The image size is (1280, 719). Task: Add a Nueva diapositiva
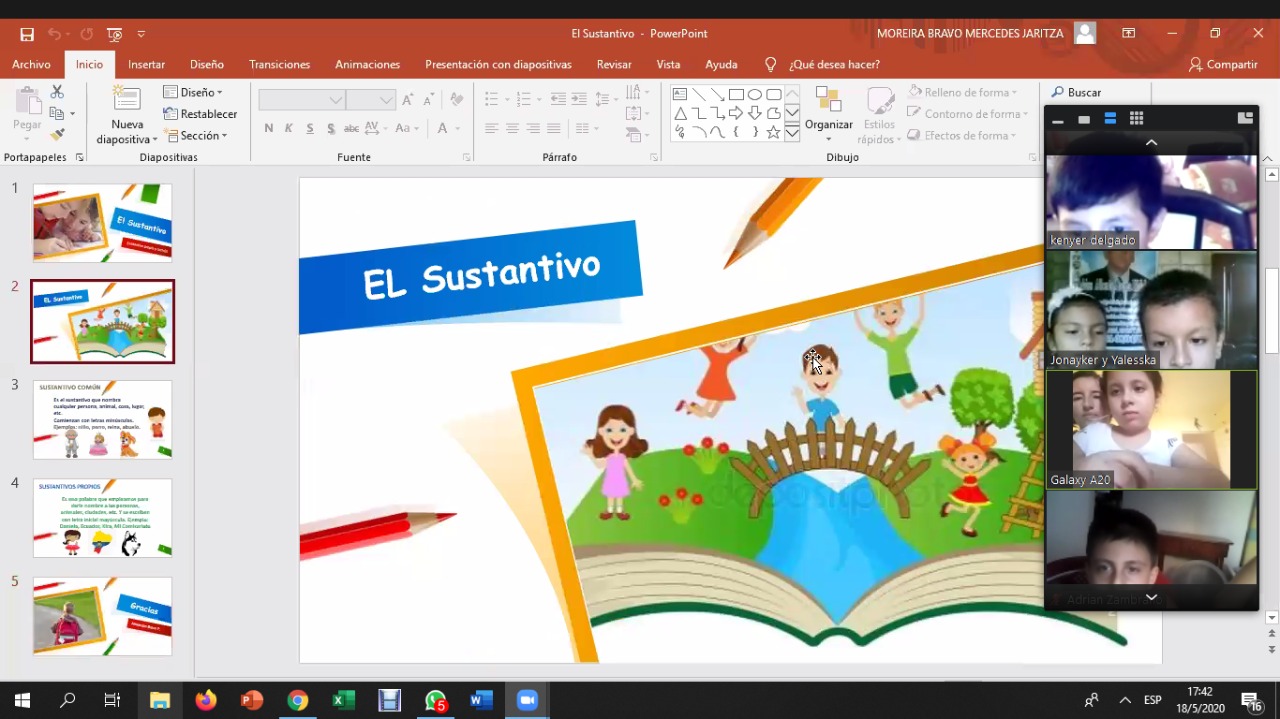coord(127,117)
